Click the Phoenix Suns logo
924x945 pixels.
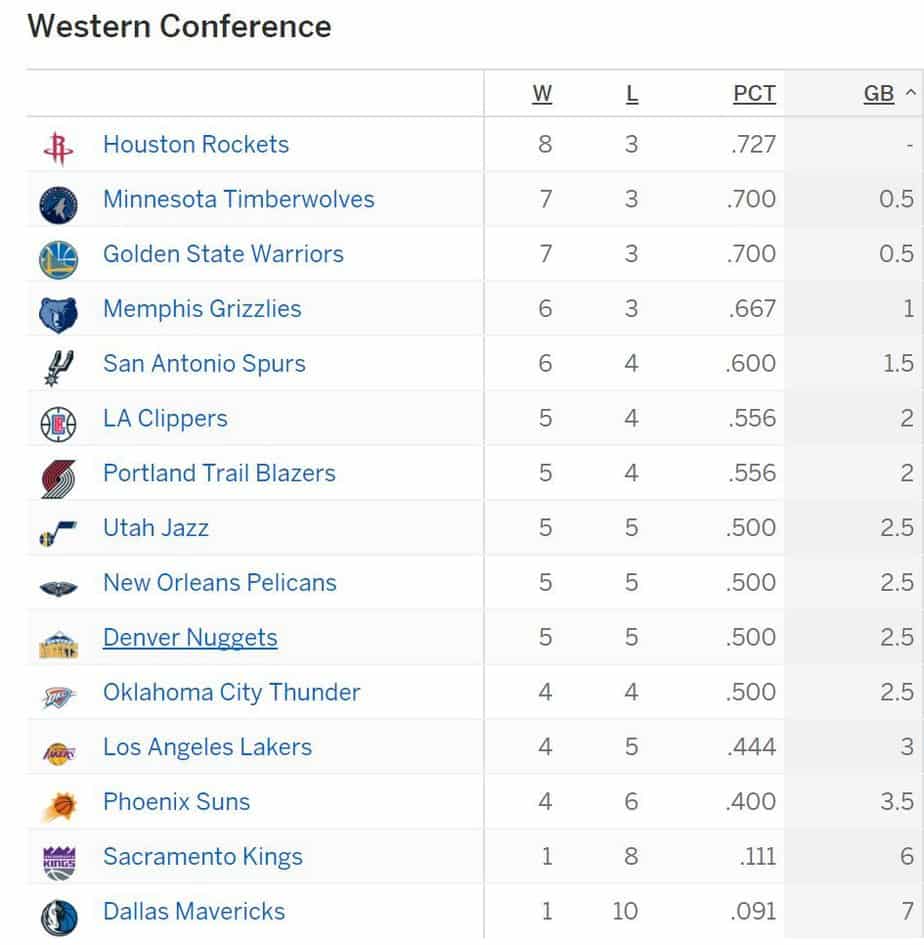58,807
